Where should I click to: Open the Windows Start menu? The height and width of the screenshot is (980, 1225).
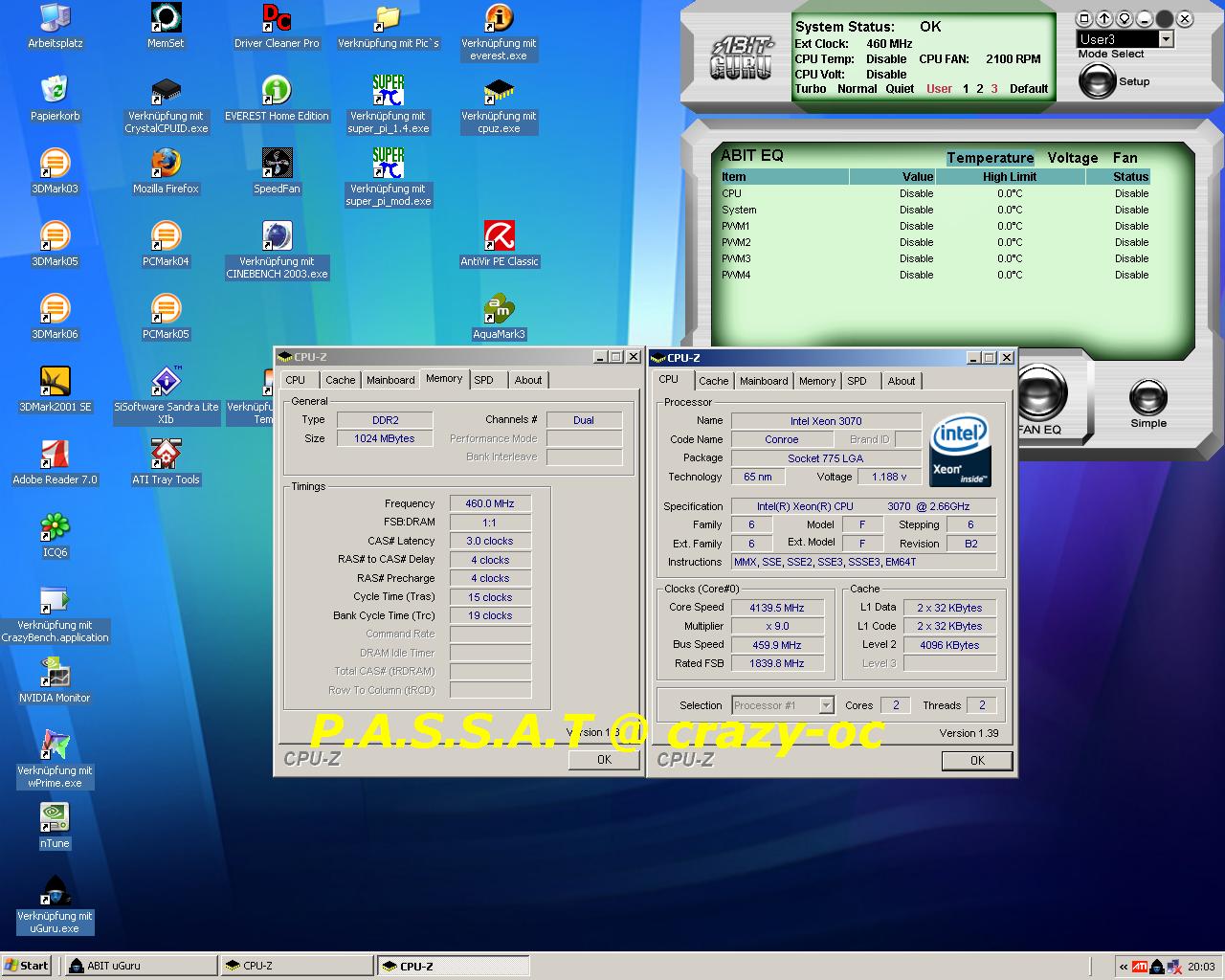coord(27,966)
